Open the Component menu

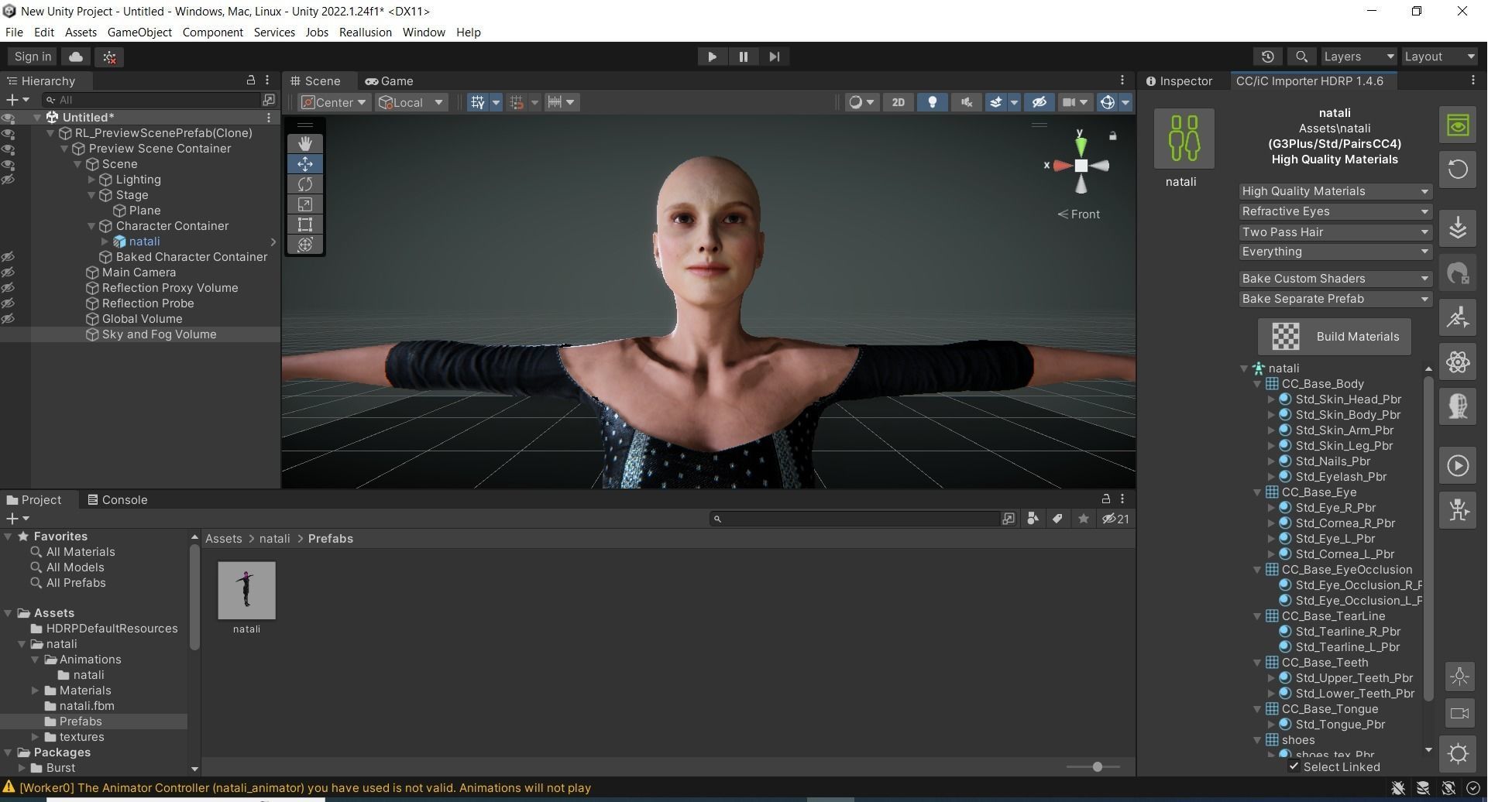coord(212,33)
